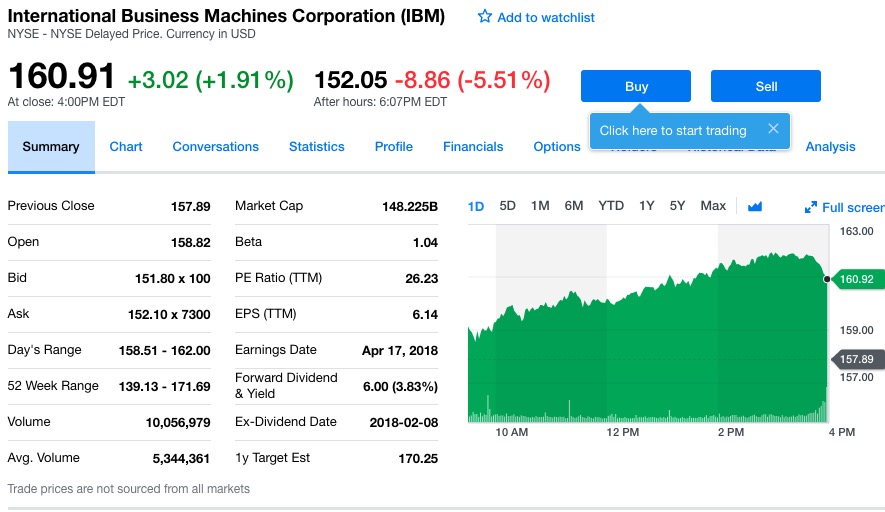Screen dimensions: 885x512
Task: View the Profile tab
Action: (393, 147)
